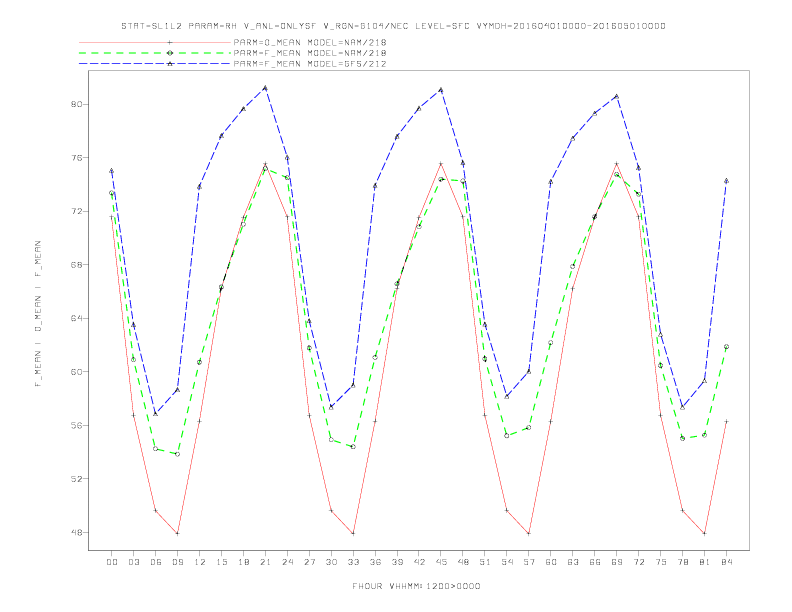Click x-axis tick label 57
The image size is (792, 612).
click(x=529, y=562)
